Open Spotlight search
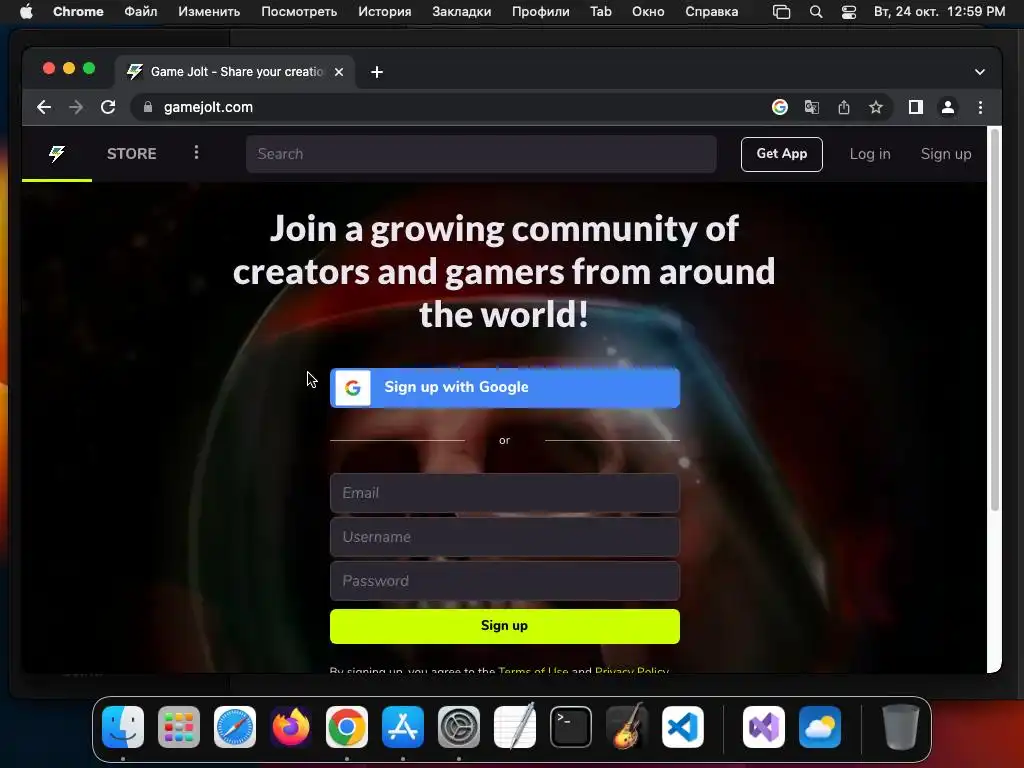This screenshot has height=768, width=1024. [x=816, y=12]
